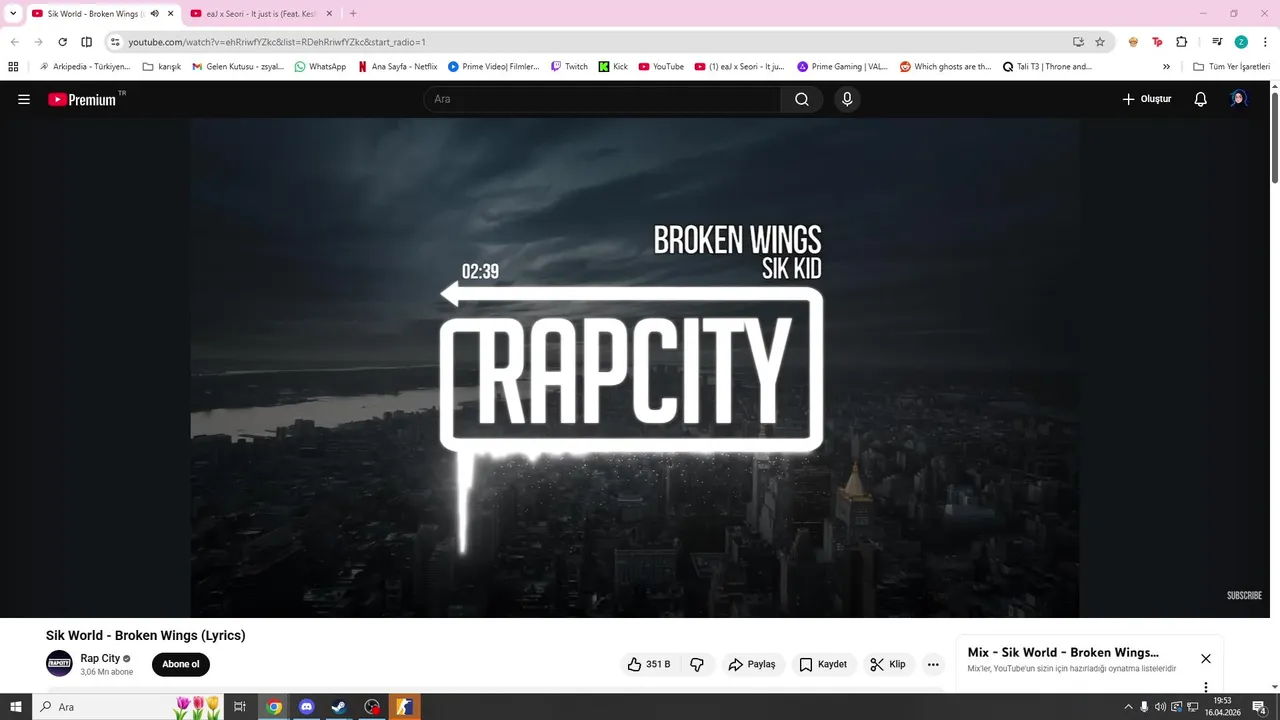This screenshot has height=720, width=1280.
Task: Open Rap City channel avatar
Action: [60, 664]
